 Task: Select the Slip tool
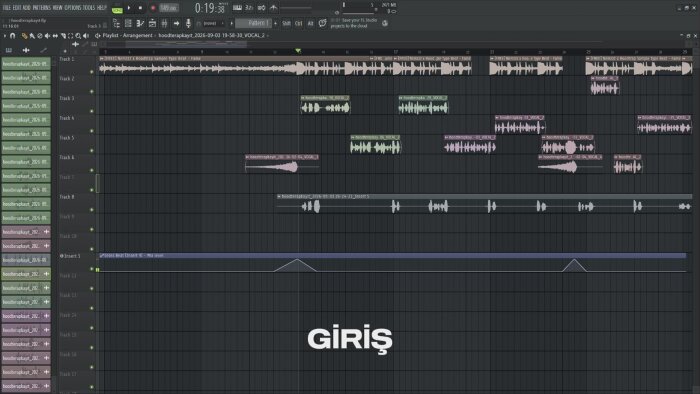(55, 36)
